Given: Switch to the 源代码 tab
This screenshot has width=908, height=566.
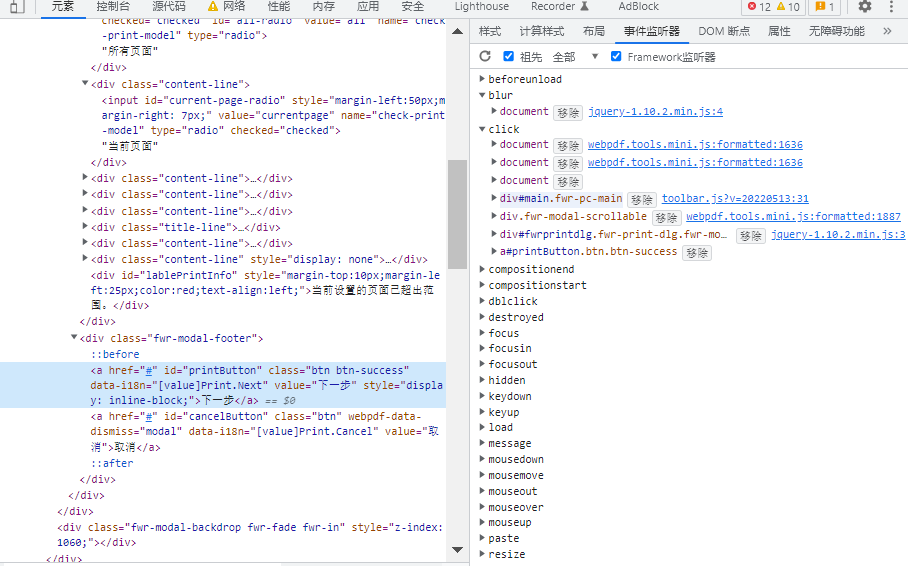Looking at the screenshot, I should tap(169, 6).
